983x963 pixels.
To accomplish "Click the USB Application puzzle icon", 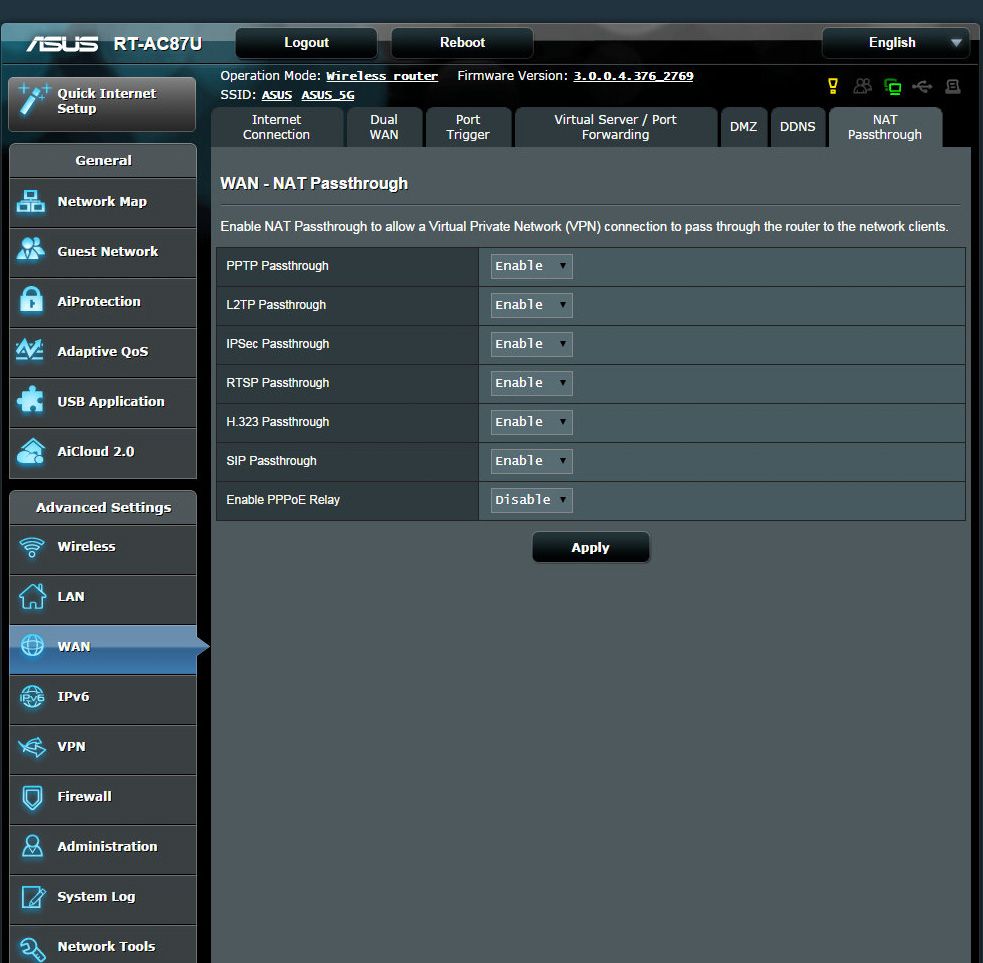I will (x=31, y=400).
